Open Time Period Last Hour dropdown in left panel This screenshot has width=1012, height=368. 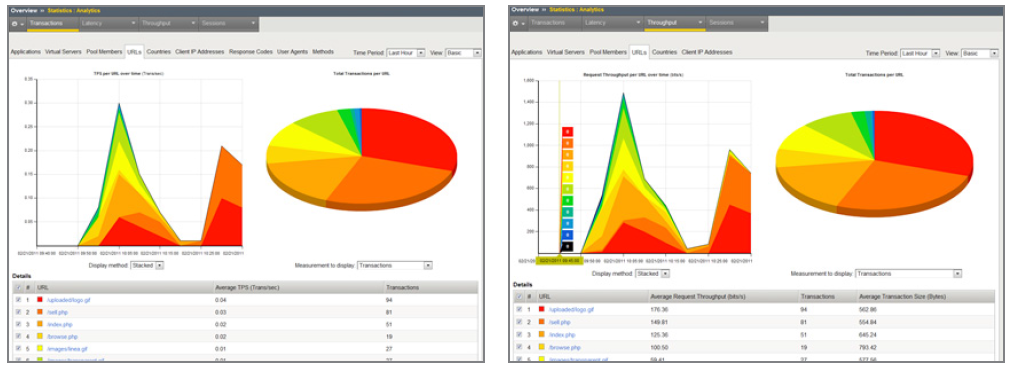pos(406,53)
